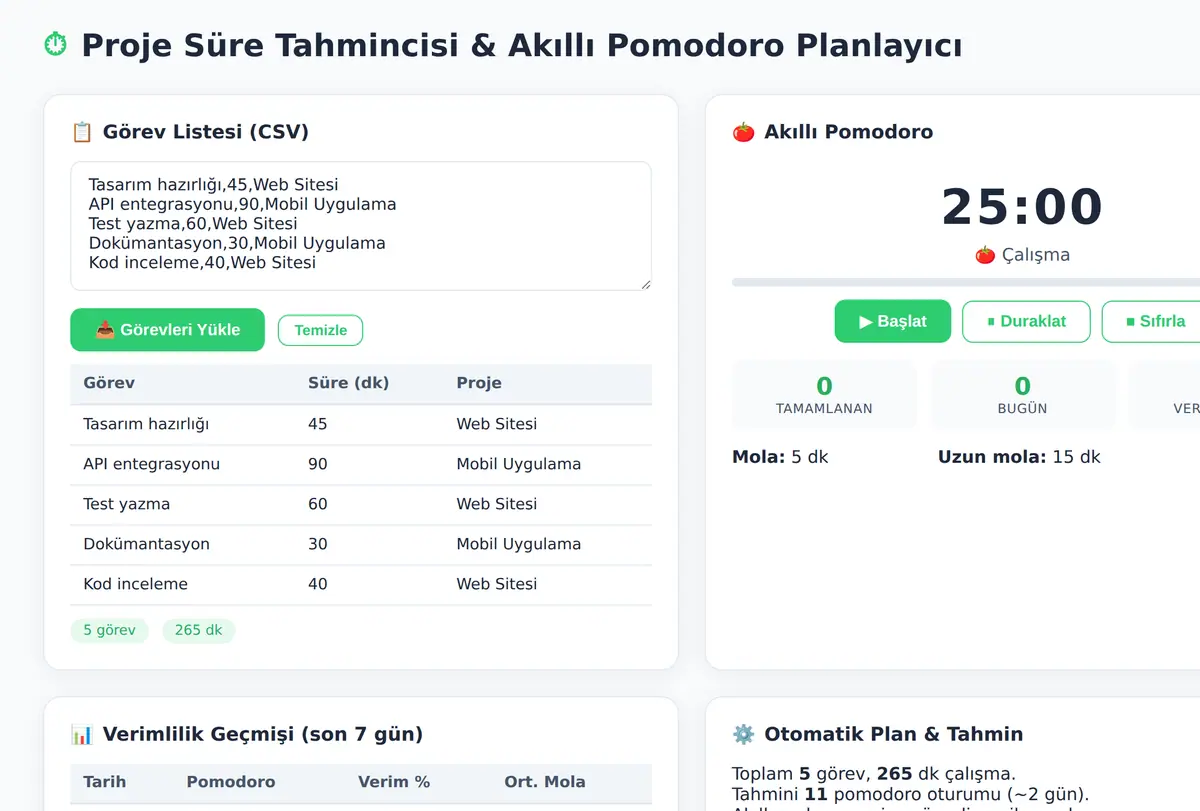
Task: Click inside the CSV task list textarea
Action: tap(361, 226)
